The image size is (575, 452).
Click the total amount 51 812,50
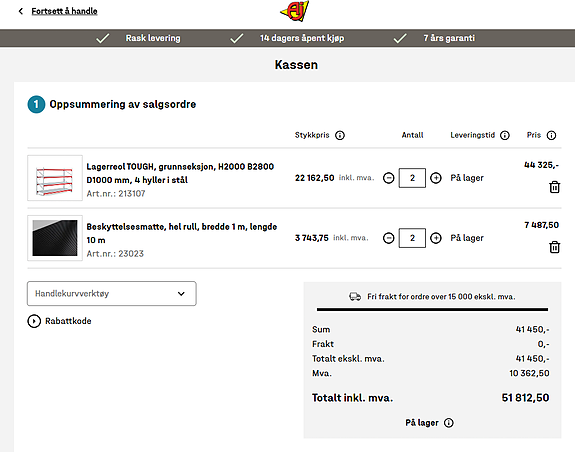tap(525, 398)
